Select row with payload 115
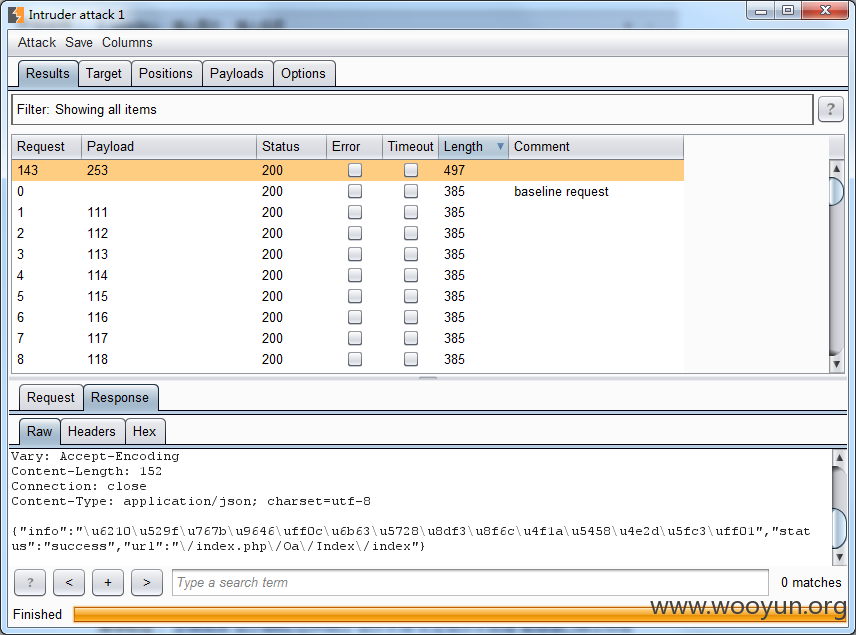The image size is (856, 635). point(347,296)
